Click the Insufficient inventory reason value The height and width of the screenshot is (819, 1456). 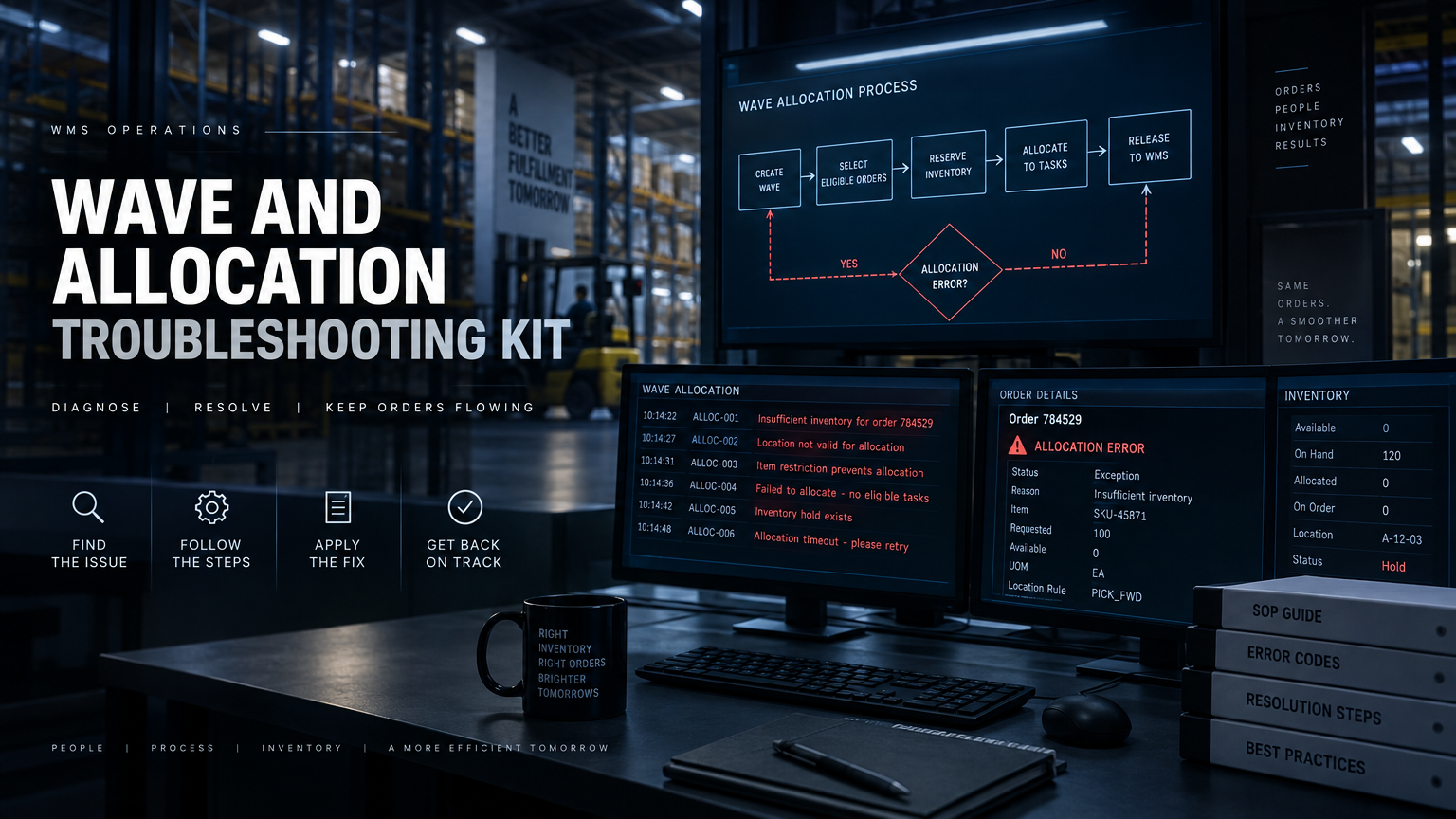[x=1143, y=496]
